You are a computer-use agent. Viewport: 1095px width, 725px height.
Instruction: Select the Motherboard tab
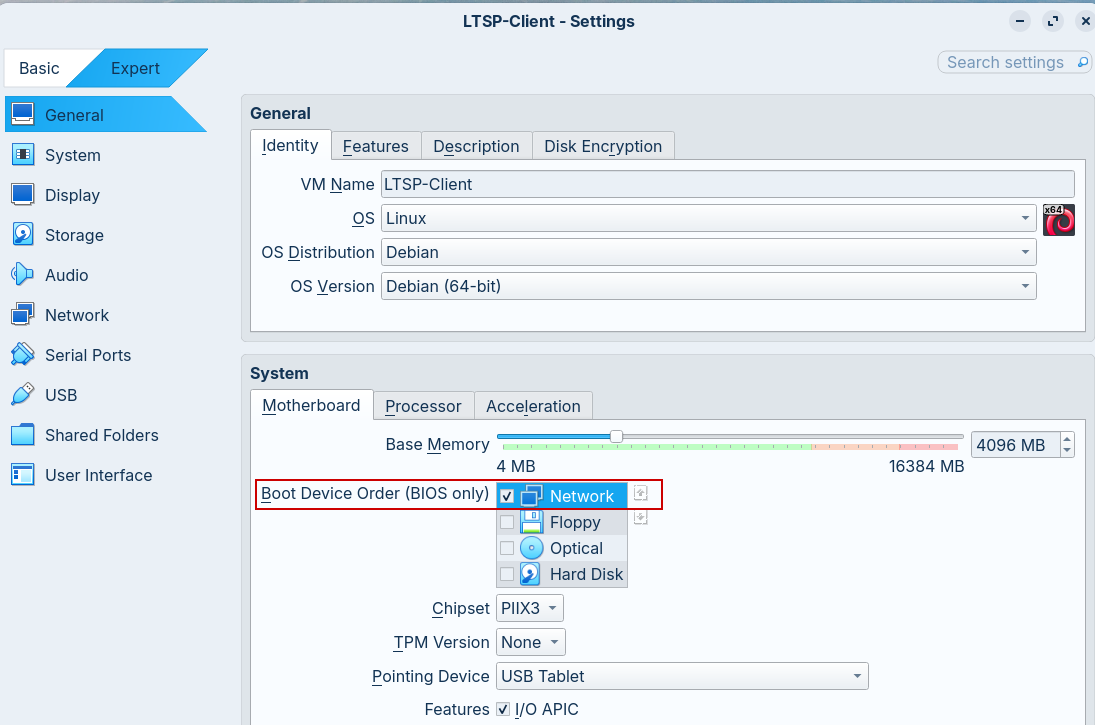(x=311, y=405)
